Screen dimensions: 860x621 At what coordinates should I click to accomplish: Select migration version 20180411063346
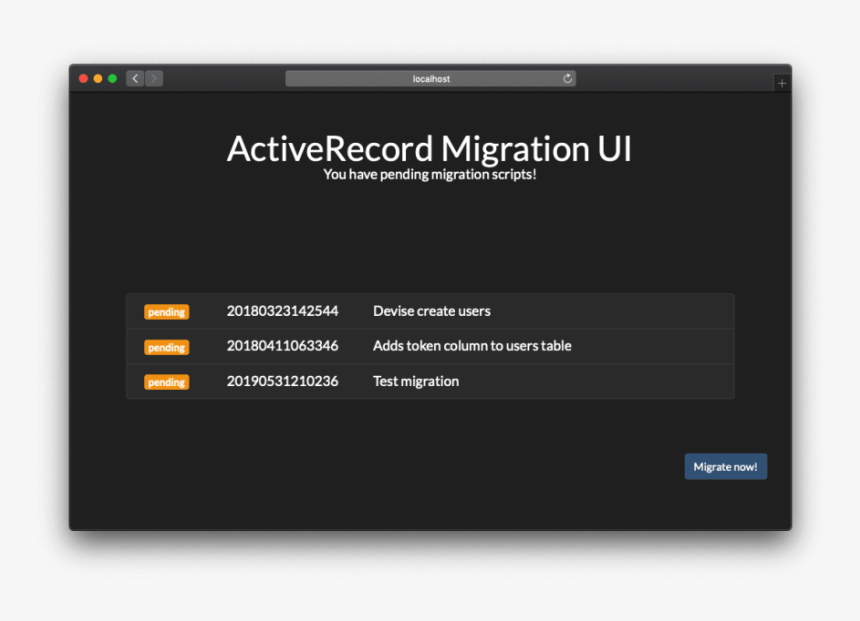click(x=282, y=346)
